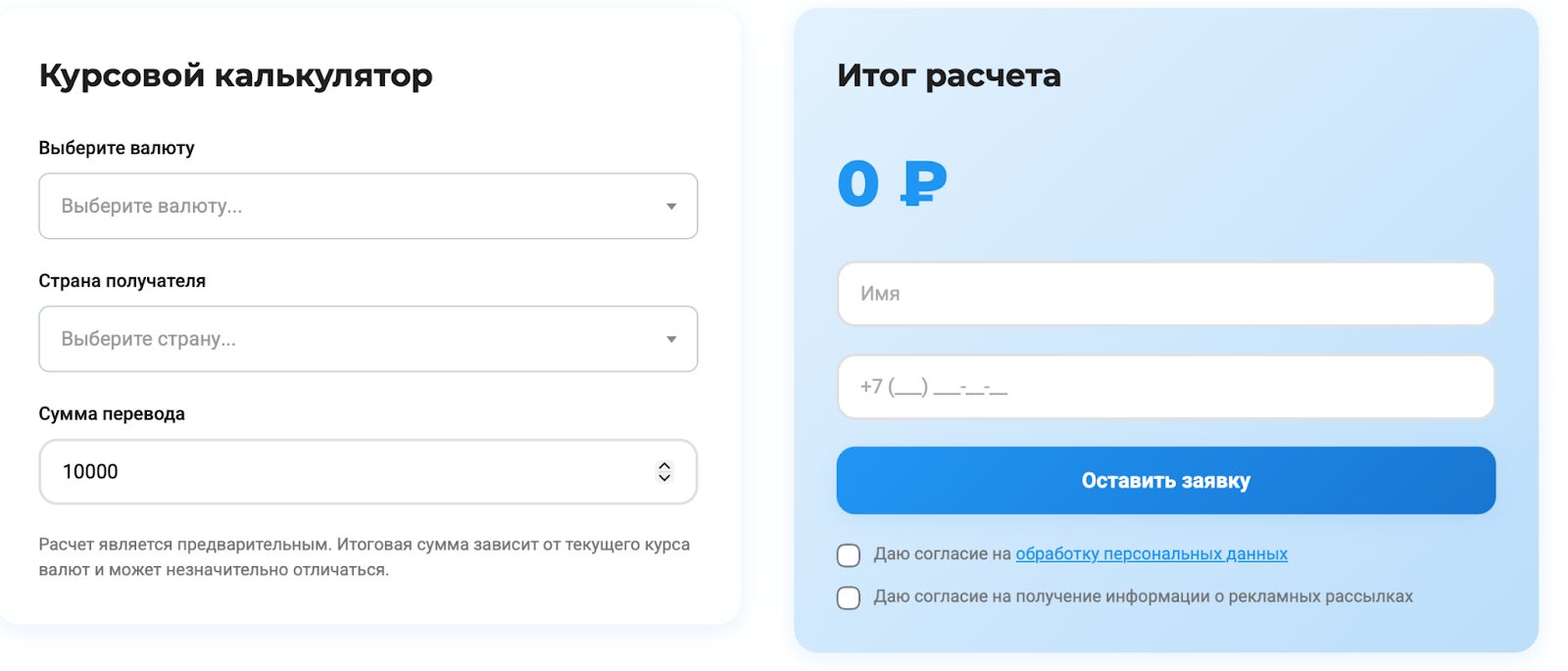Decrease the transfer amount with the down stepper
The height and width of the screenshot is (671, 1568).
click(x=663, y=479)
